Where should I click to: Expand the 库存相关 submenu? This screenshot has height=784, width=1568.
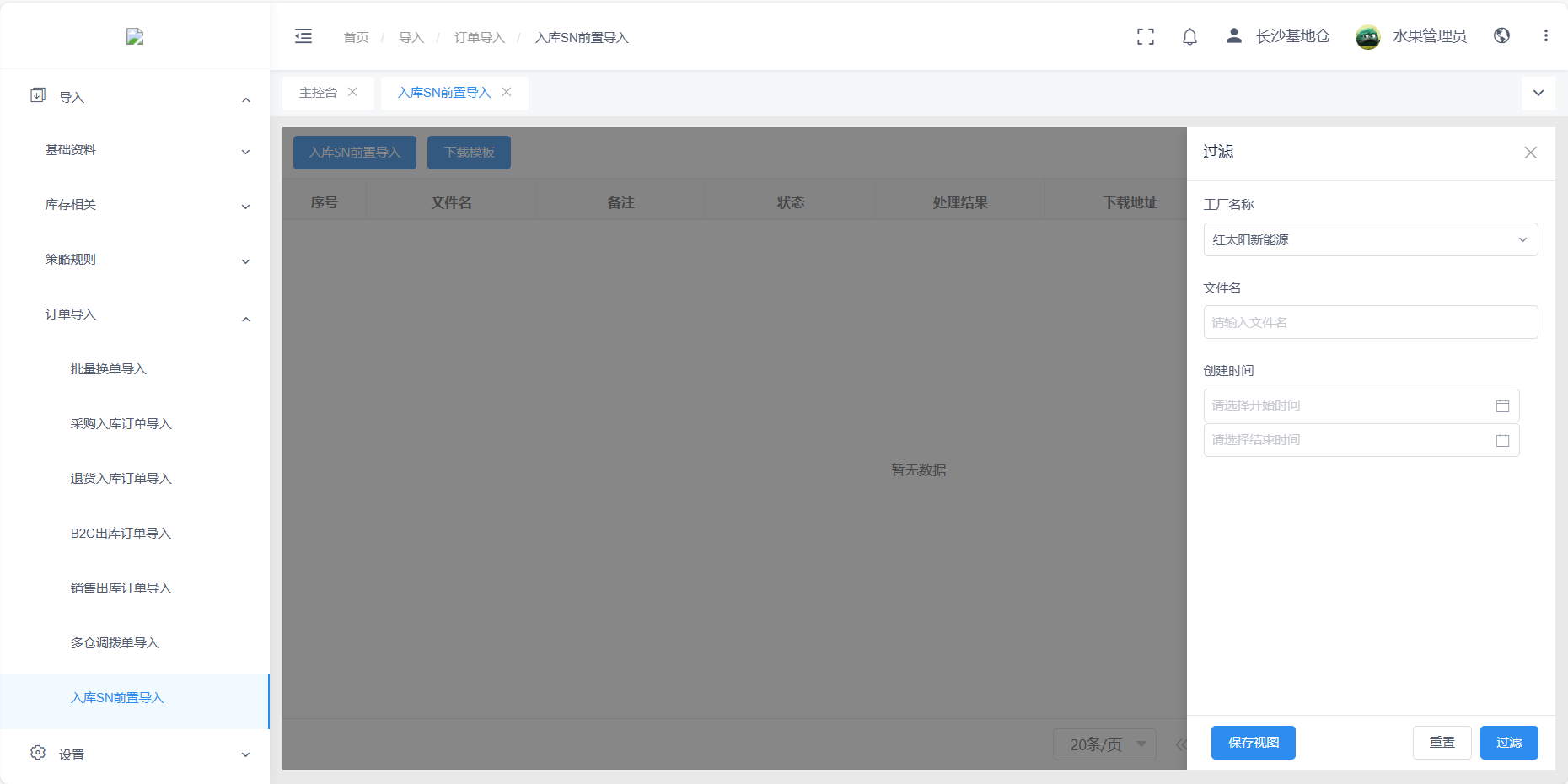246,207
